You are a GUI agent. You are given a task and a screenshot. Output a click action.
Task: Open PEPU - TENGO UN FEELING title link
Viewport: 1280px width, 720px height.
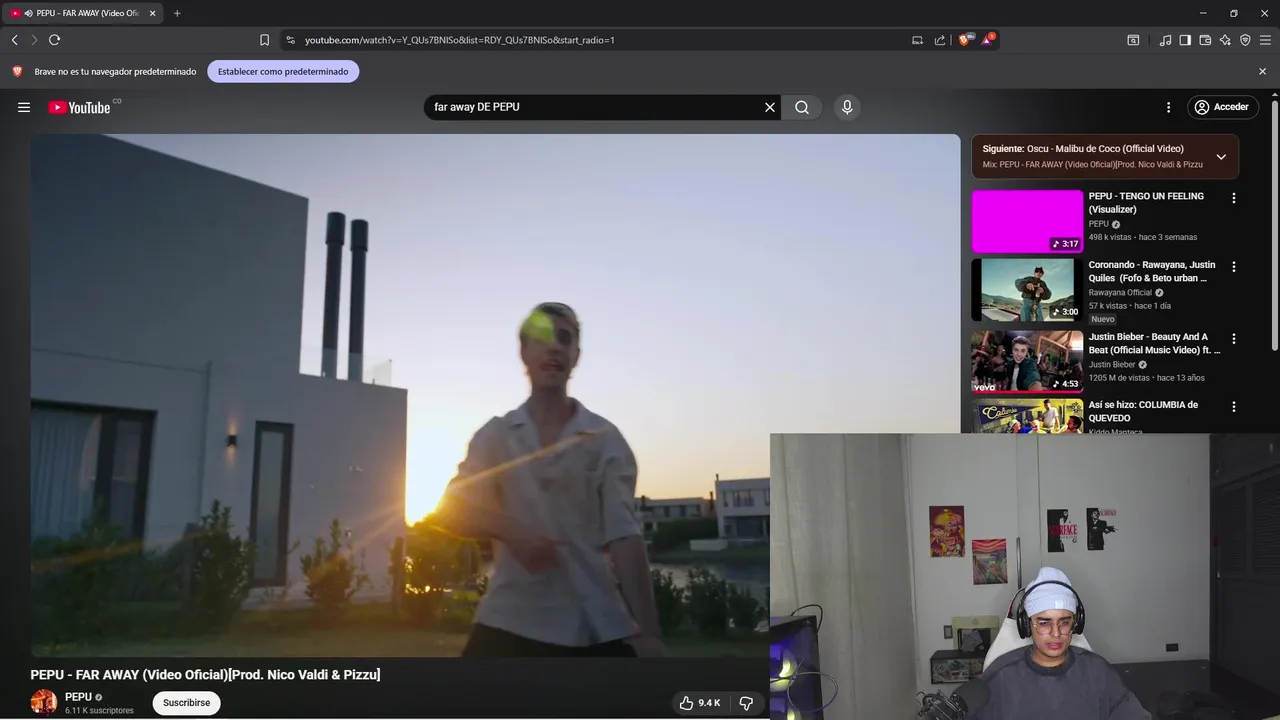pos(1146,202)
